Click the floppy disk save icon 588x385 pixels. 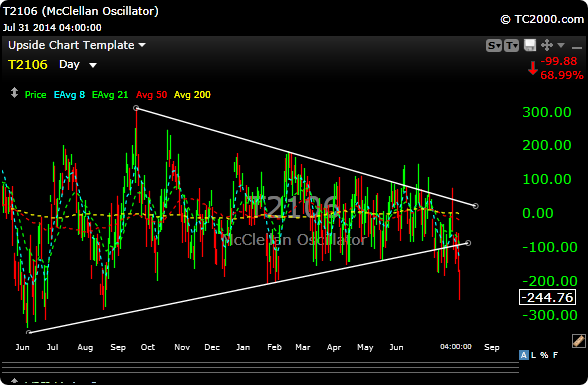(x=530, y=45)
